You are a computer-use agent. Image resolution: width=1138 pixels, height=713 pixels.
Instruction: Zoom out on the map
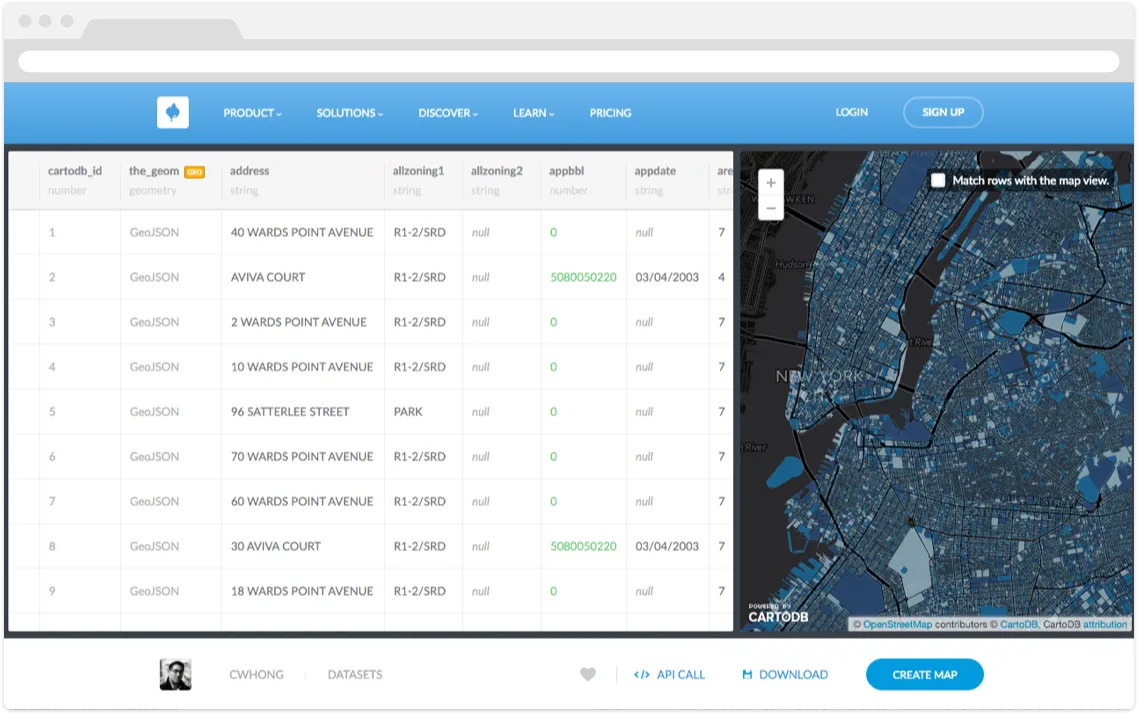771,207
